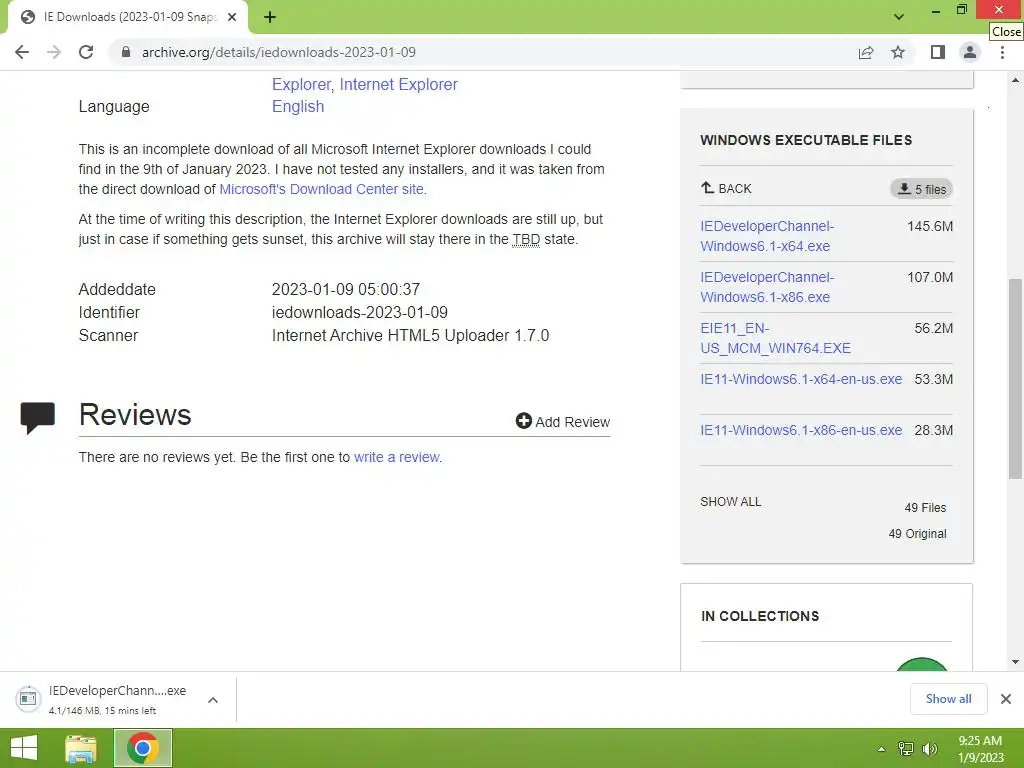Viewport: 1024px width, 768px height.
Task: Open the Windows Start button
Action: (x=25, y=748)
